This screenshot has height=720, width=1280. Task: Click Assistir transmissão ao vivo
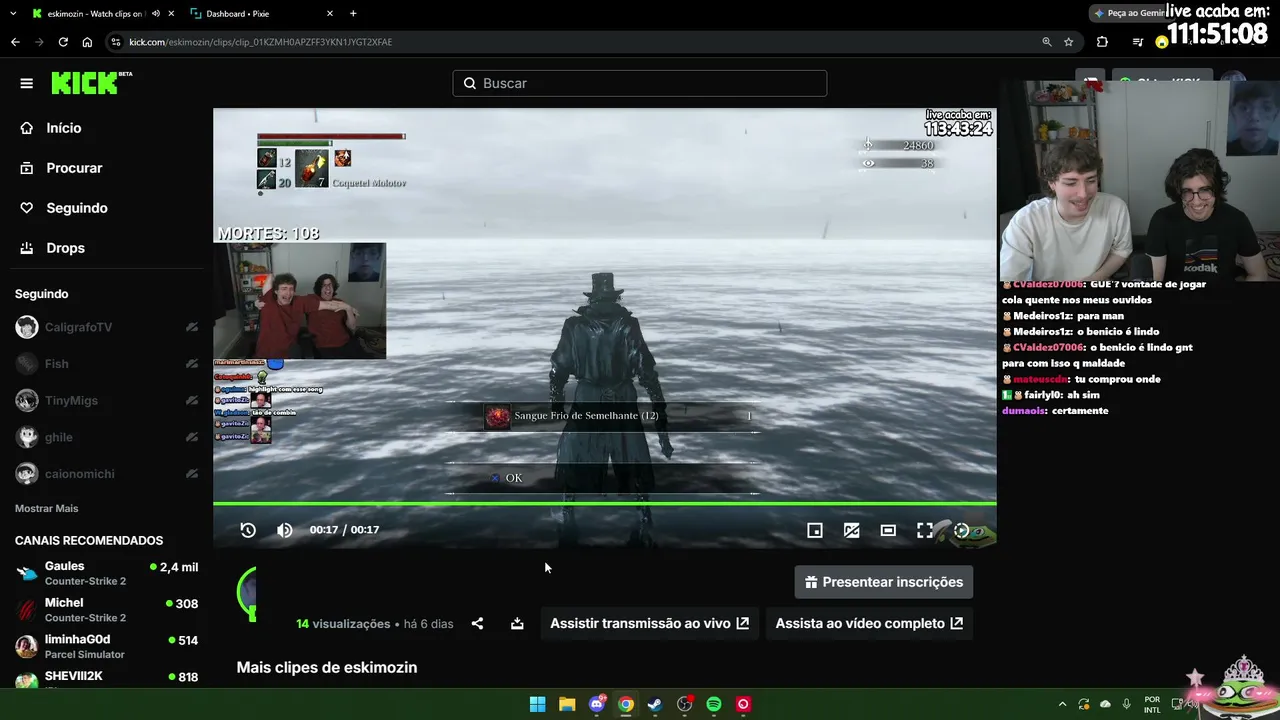click(650, 623)
